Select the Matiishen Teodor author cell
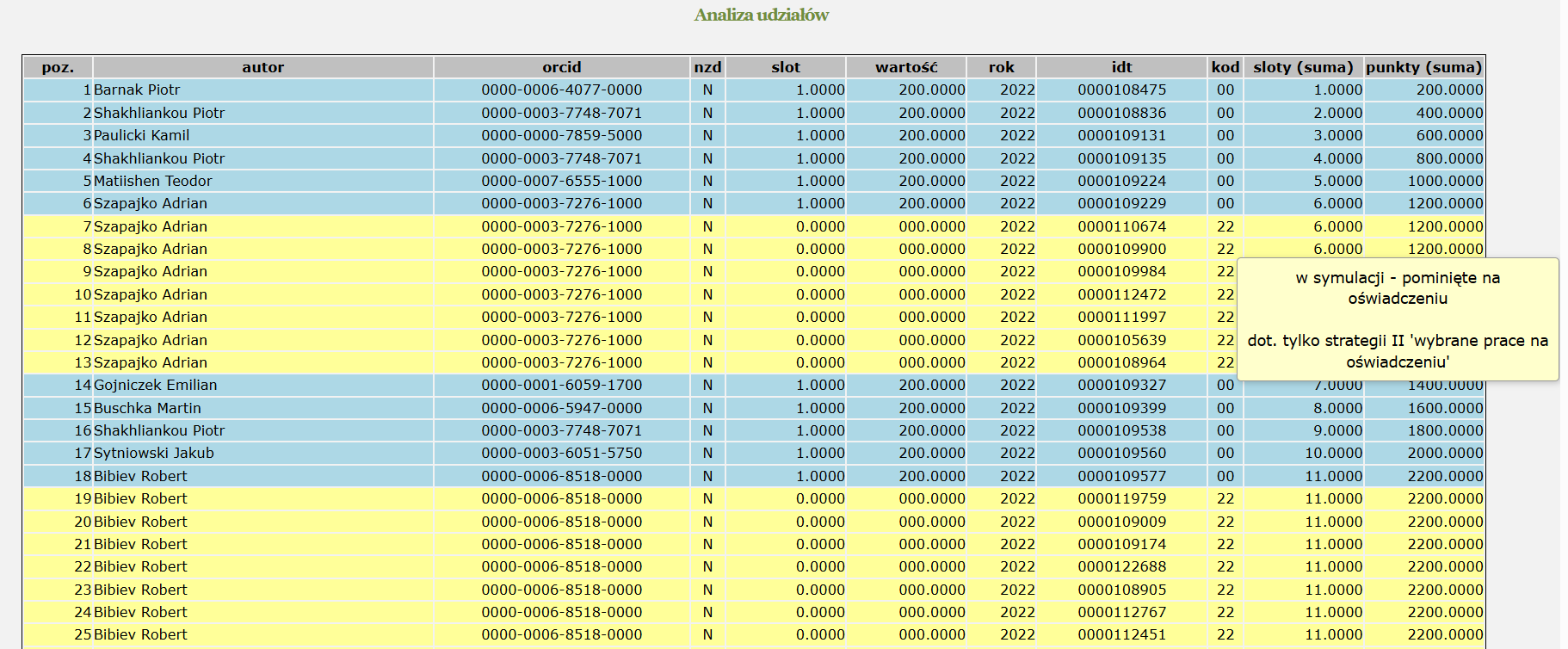 [x=152, y=181]
